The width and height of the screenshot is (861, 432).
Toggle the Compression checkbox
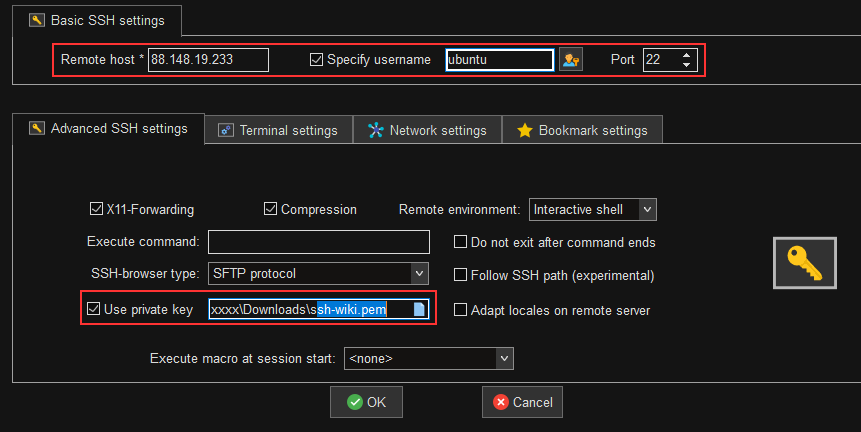coord(270,210)
